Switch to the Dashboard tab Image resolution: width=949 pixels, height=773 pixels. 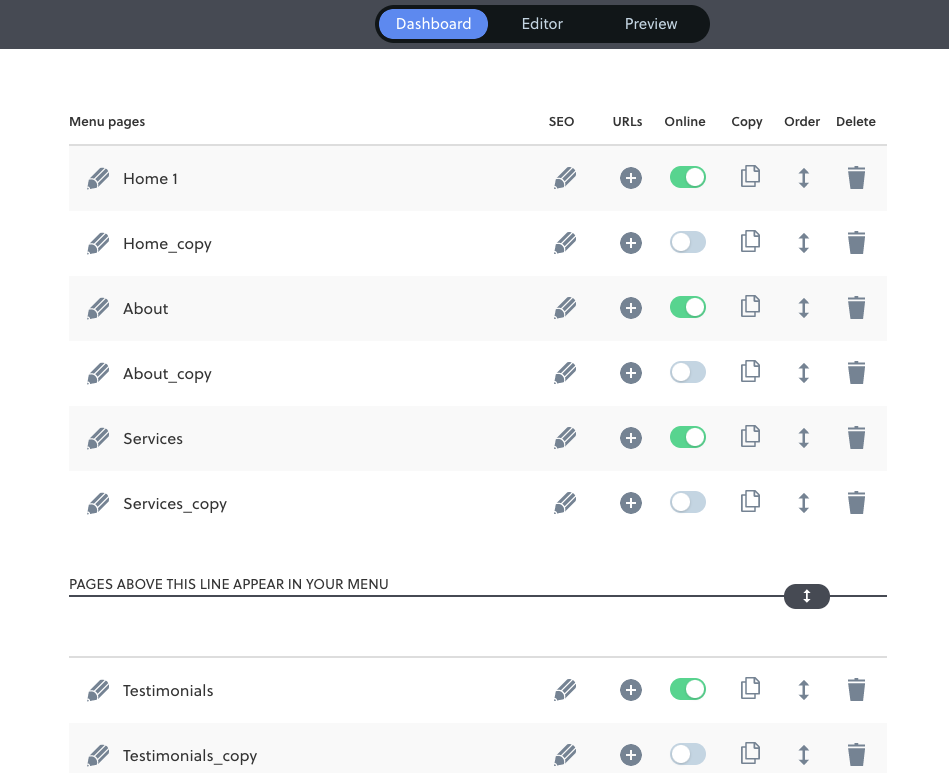tap(433, 24)
